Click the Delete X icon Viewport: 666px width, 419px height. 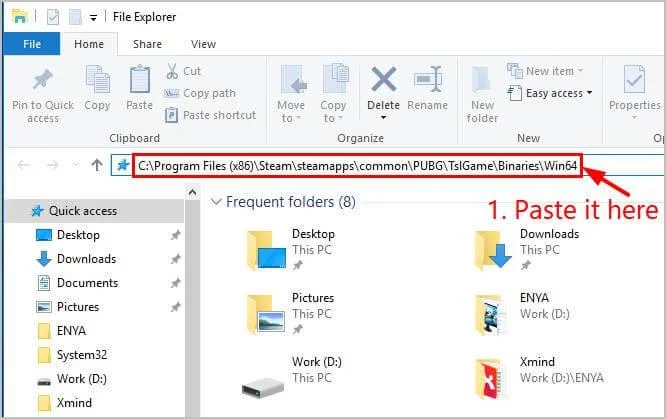pyautogui.click(x=384, y=79)
